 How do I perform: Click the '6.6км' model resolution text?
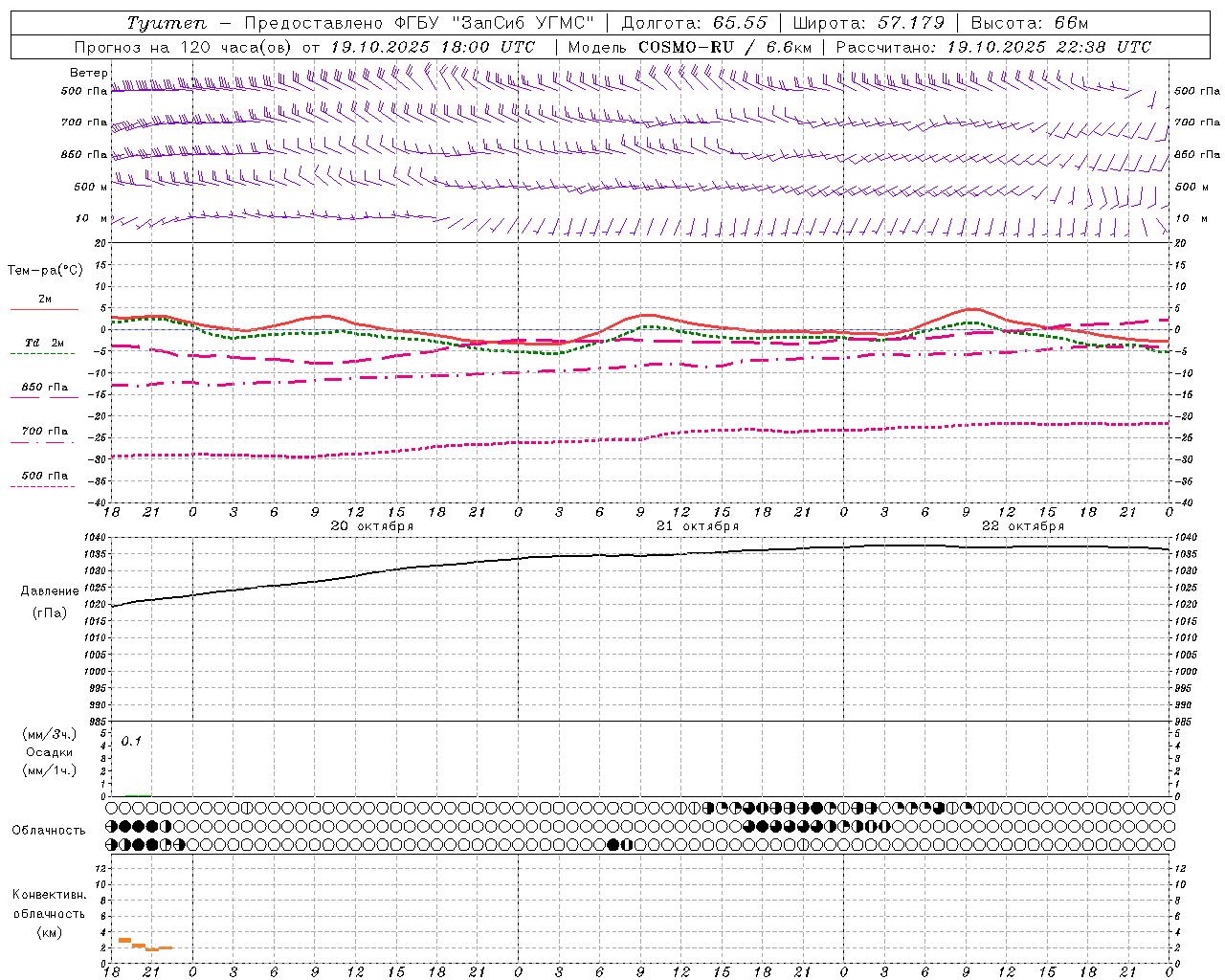click(x=788, y=47)
